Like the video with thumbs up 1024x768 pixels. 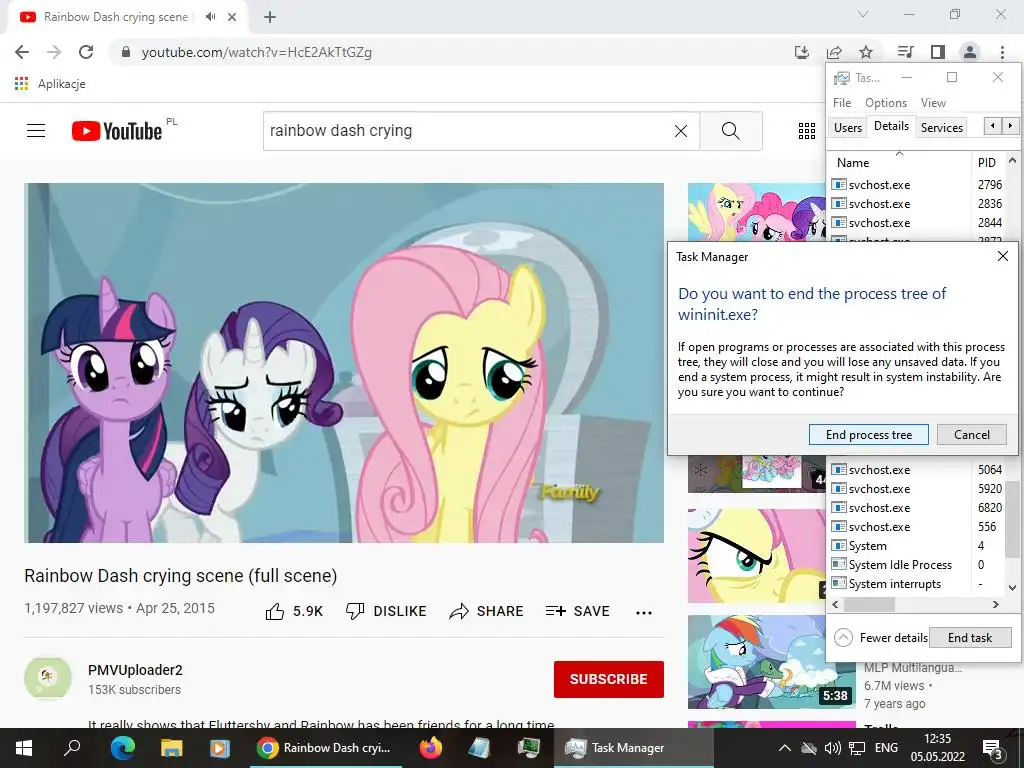[x=294, y=611]
